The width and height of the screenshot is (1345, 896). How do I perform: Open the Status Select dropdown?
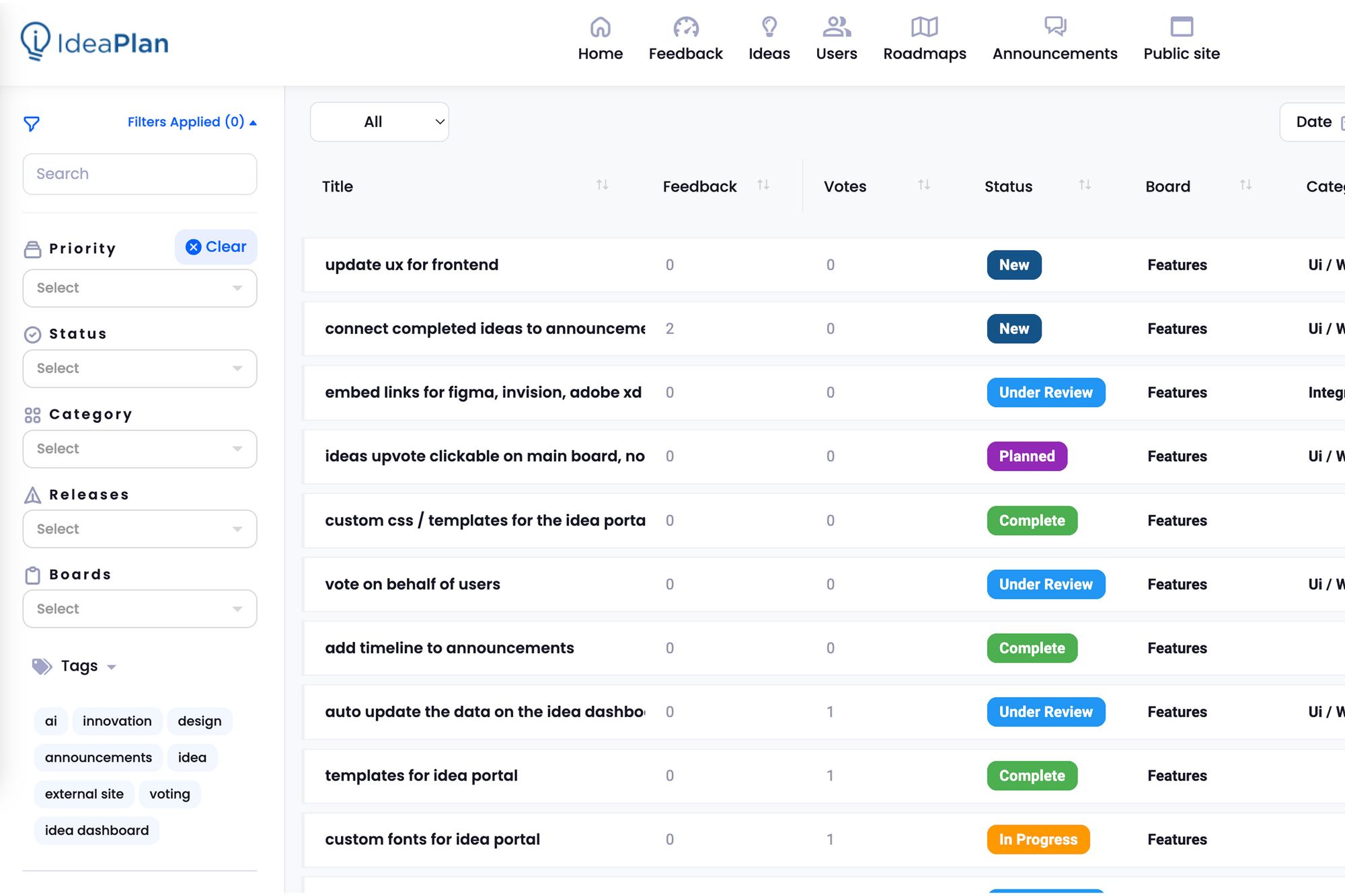coord(139,368)
